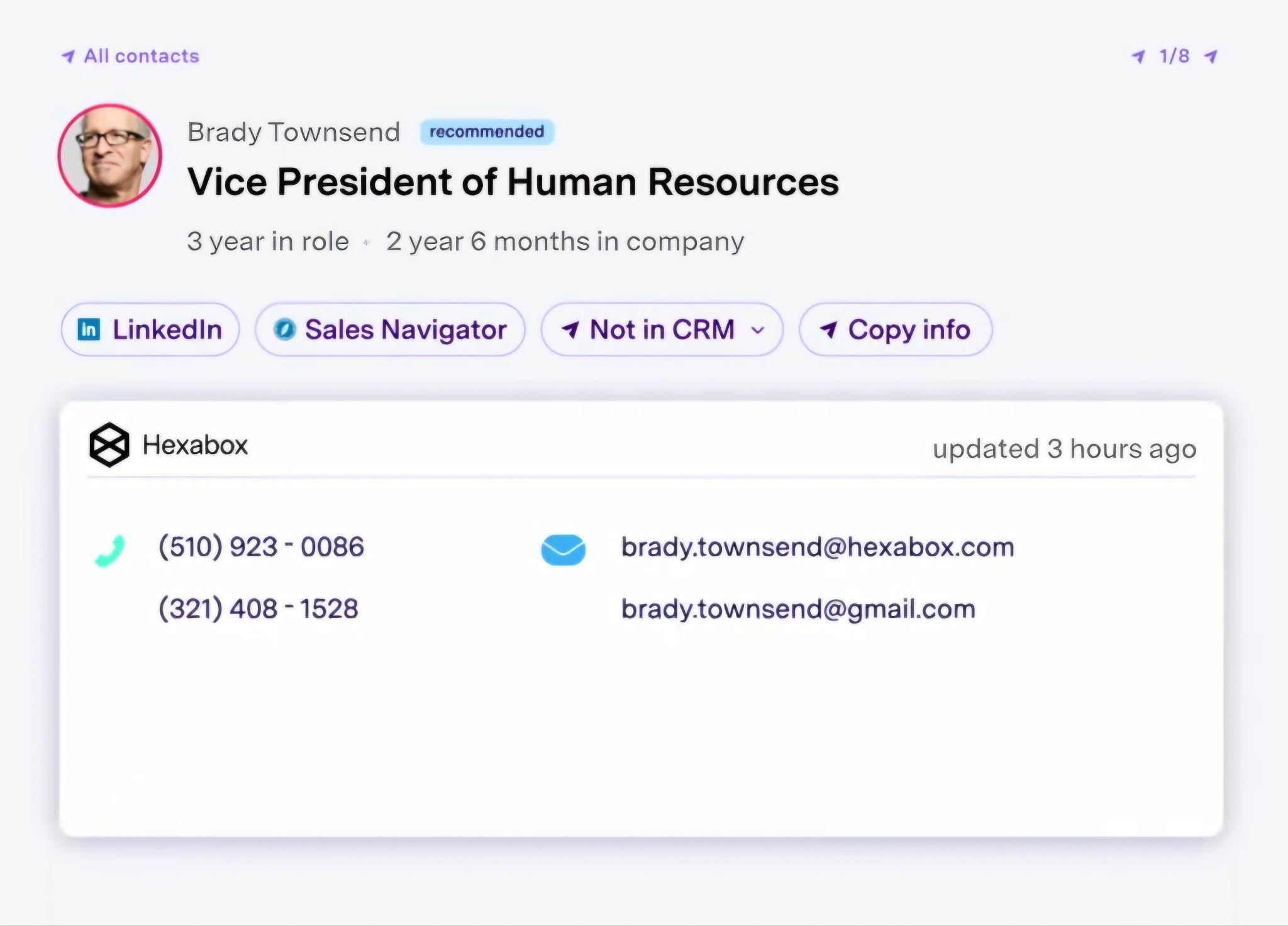Open the Hexabox company name
The image size is (1288, 926).
[x=195, y=445]
